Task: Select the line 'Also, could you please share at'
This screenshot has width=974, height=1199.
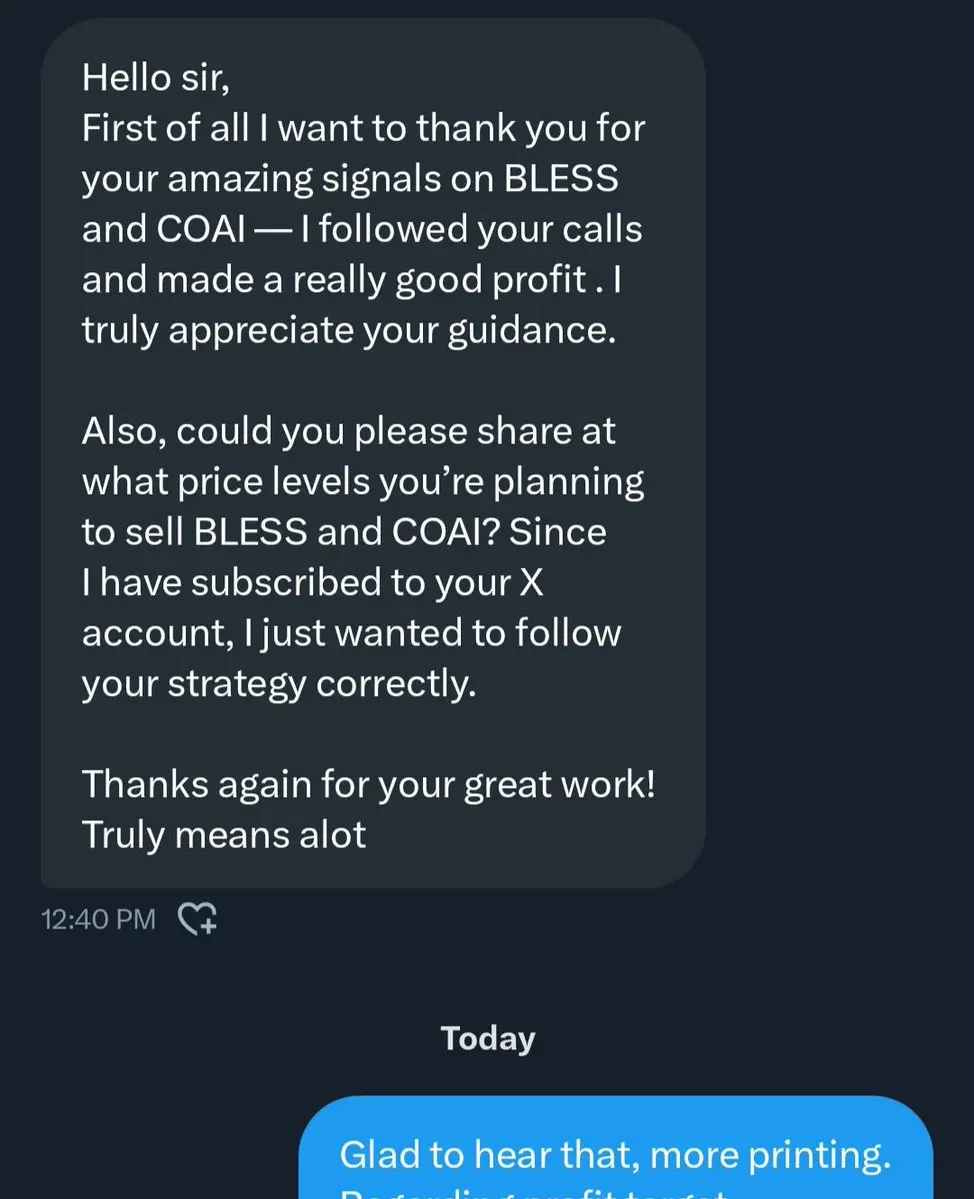Action: click(x=349, y=431)
